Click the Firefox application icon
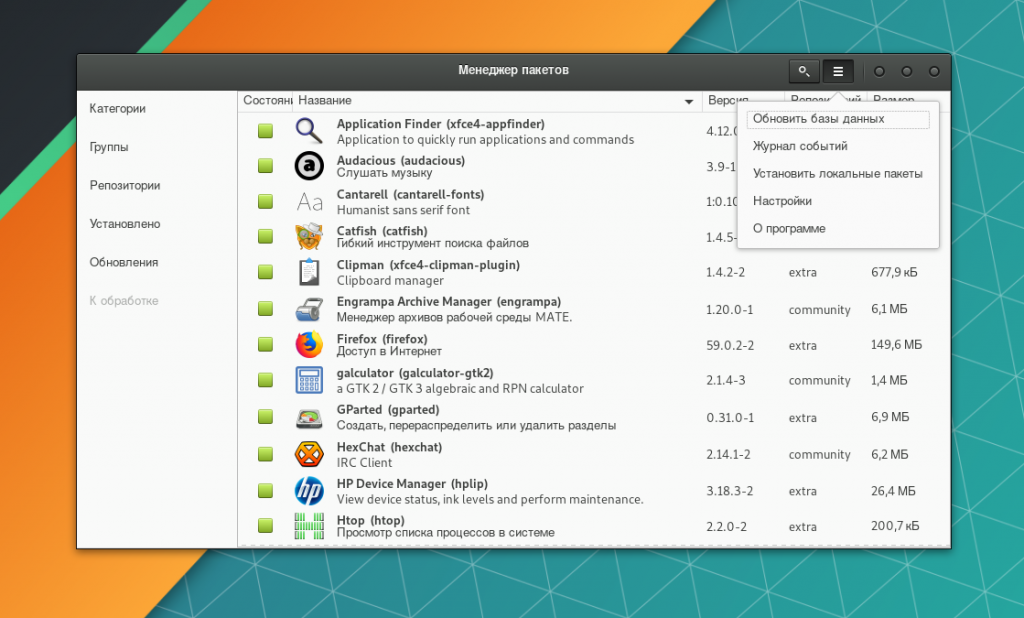Viewport: 1024px width, 618px height. tap(309, 345)
